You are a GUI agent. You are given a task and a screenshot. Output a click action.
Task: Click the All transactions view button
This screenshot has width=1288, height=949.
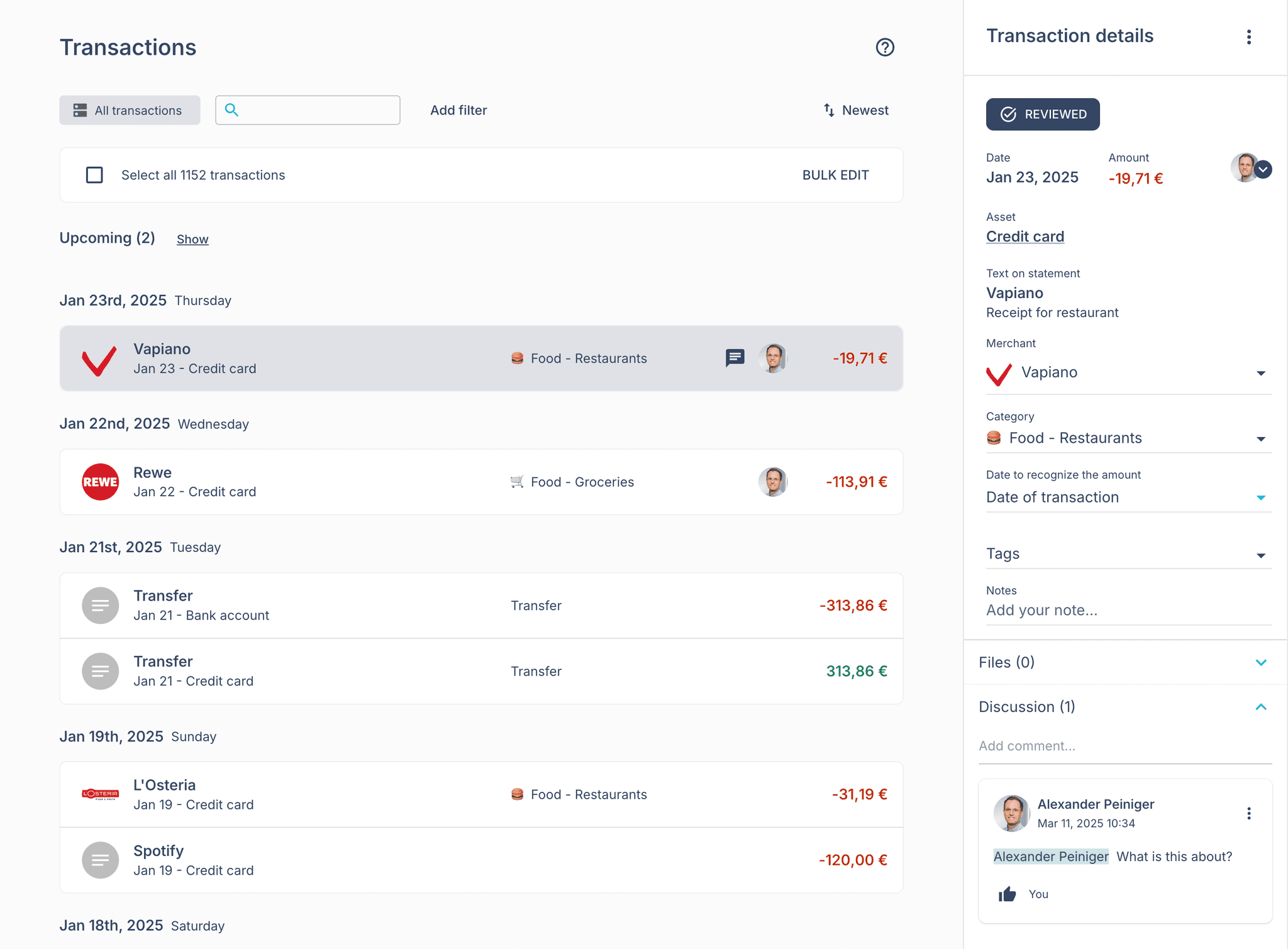coord(130,110)
